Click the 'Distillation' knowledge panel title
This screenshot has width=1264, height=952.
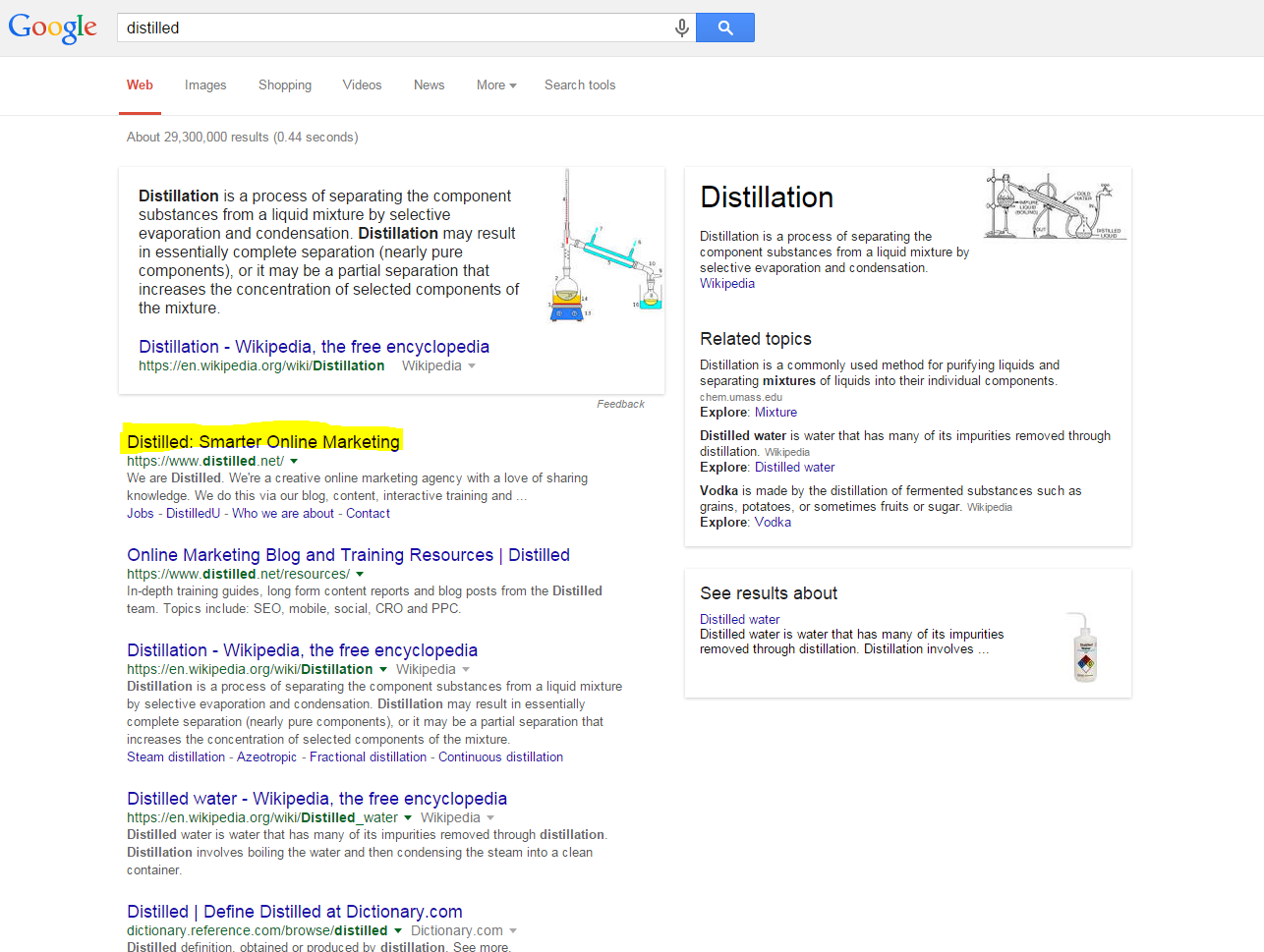tap(767, 197)
